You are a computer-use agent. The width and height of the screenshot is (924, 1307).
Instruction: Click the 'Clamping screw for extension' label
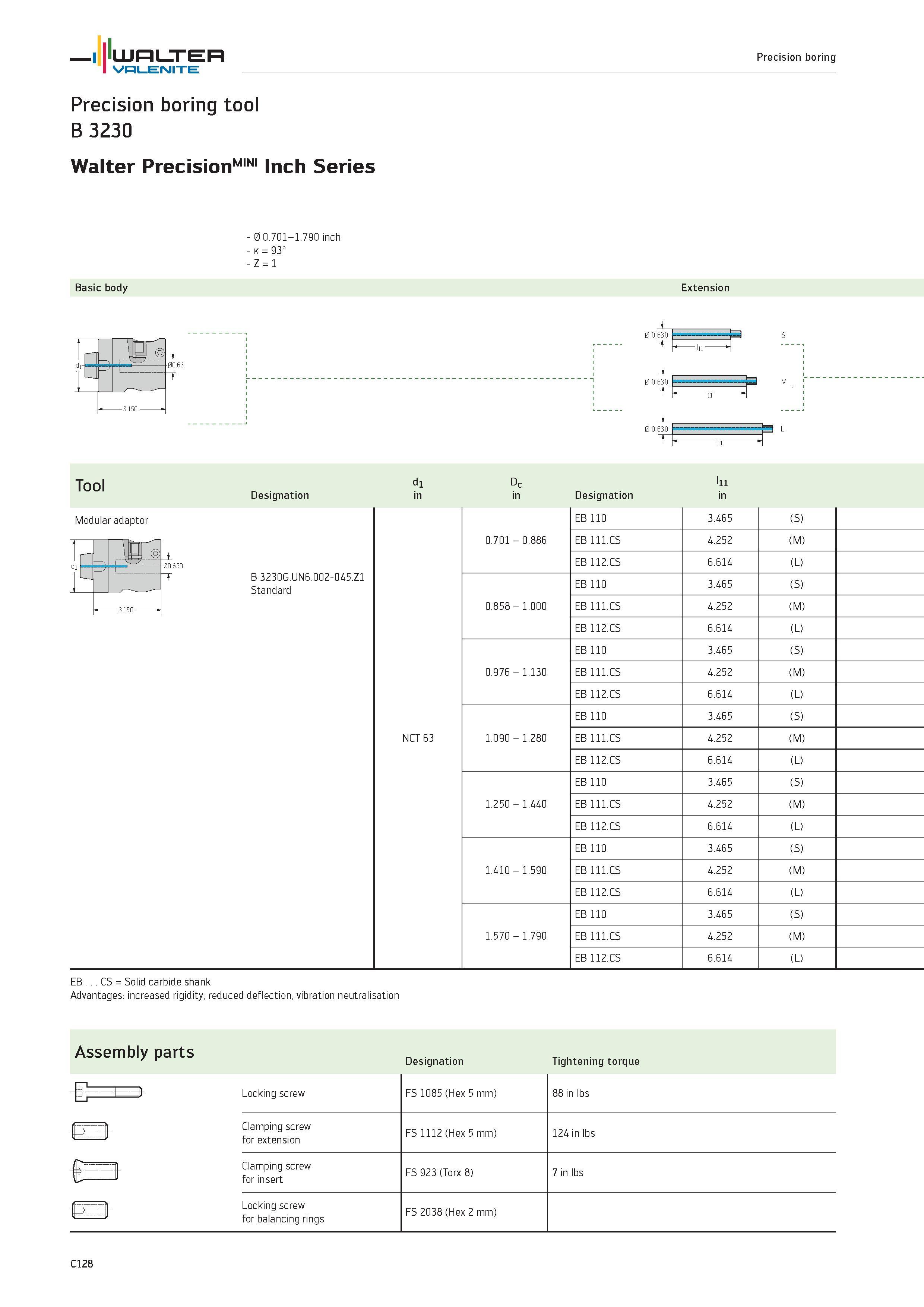click(276, 1133)
